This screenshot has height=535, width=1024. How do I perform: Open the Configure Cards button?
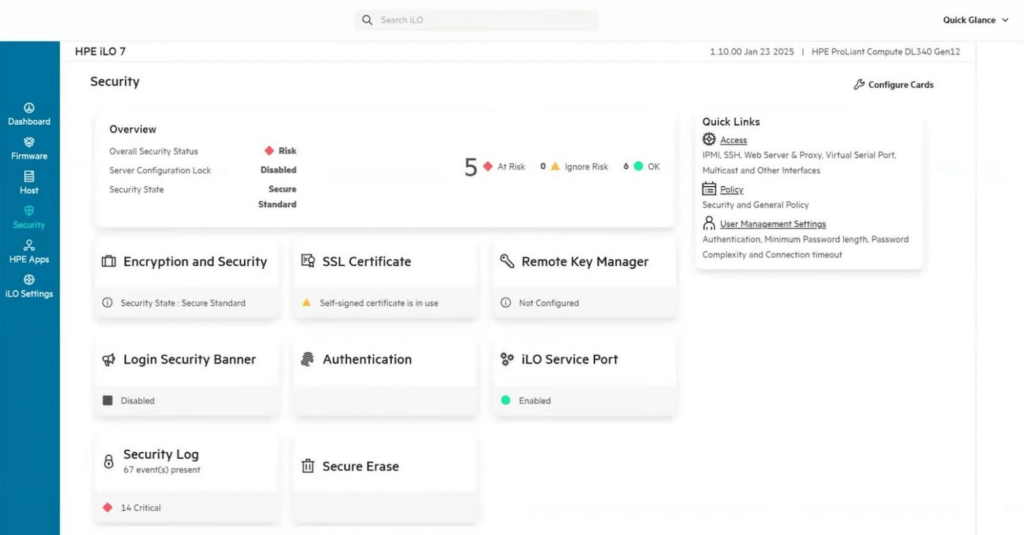coord(893,84)
